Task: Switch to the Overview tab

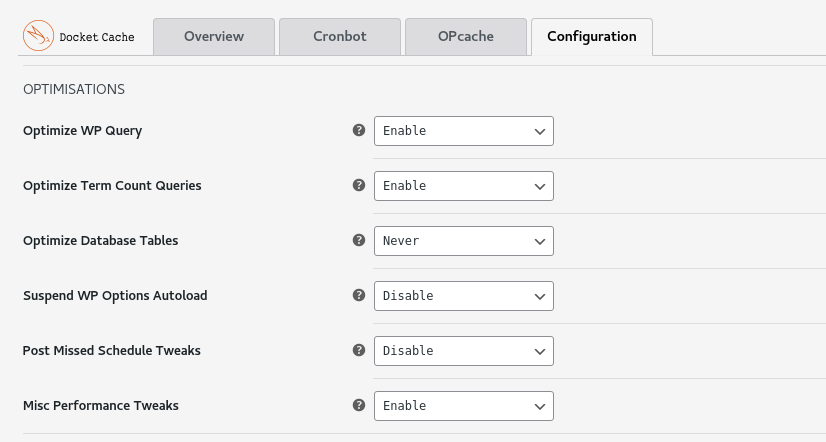Action: pos(214,37)
